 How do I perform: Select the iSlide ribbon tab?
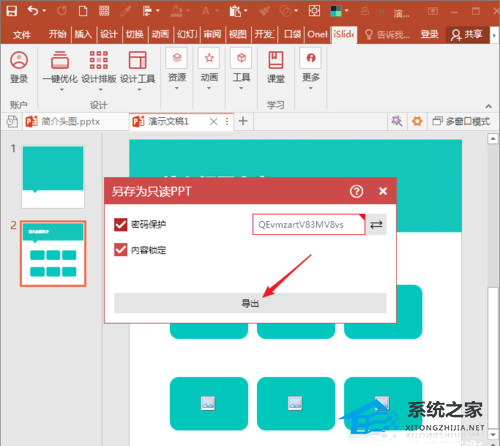(x=344, y=34)
